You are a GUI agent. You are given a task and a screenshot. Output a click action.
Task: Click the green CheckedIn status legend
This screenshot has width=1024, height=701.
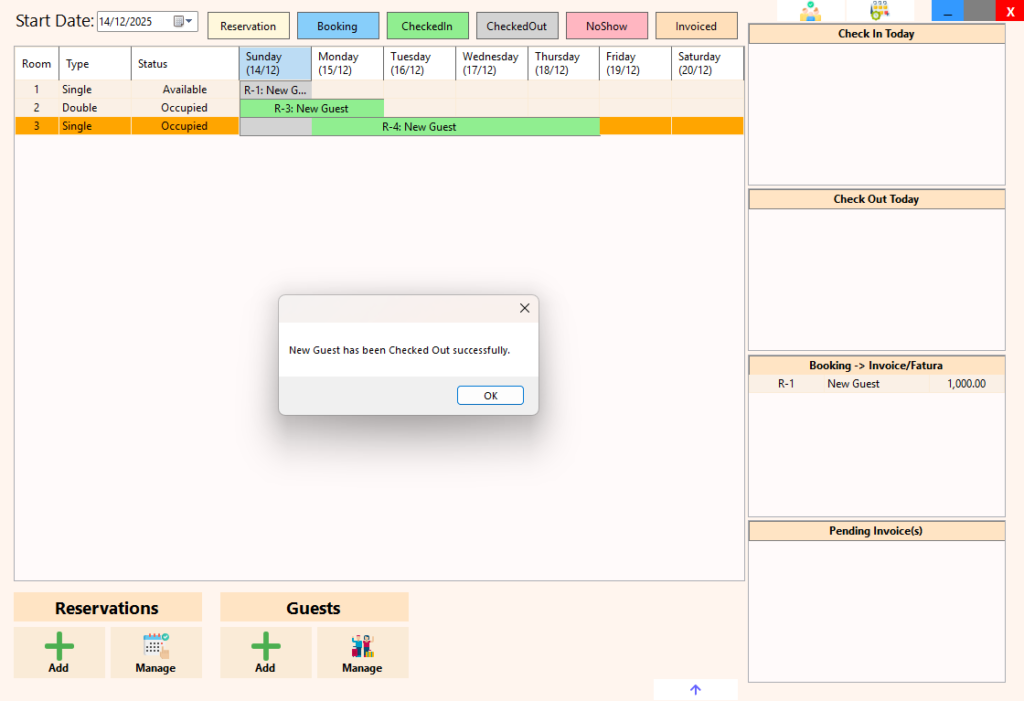click(x=427, y=26)
